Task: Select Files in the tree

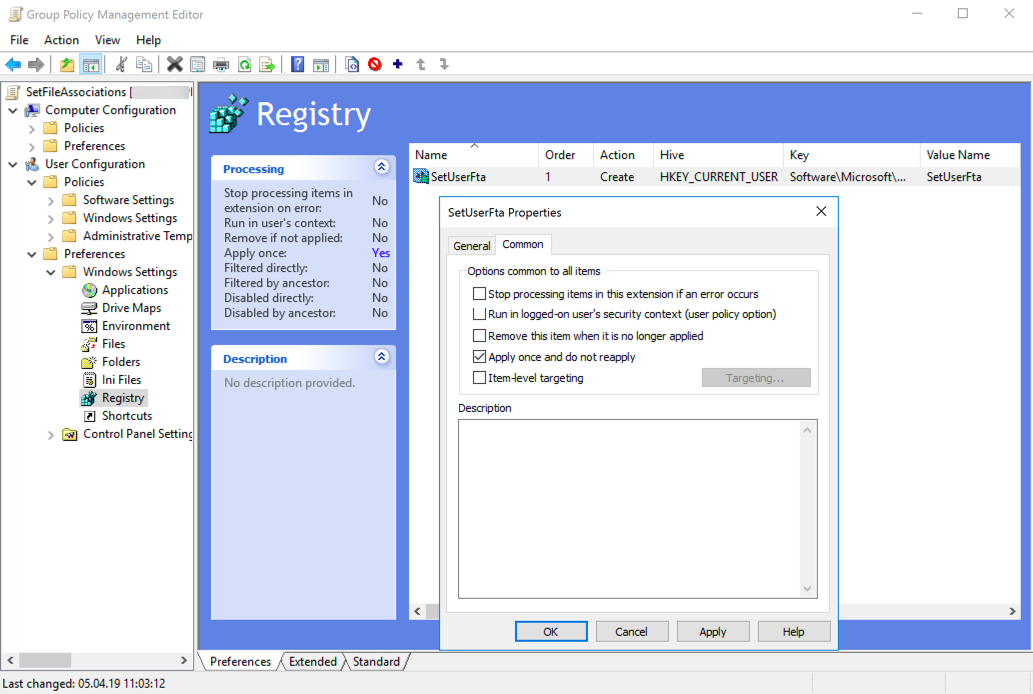Action: coord(113,344)
